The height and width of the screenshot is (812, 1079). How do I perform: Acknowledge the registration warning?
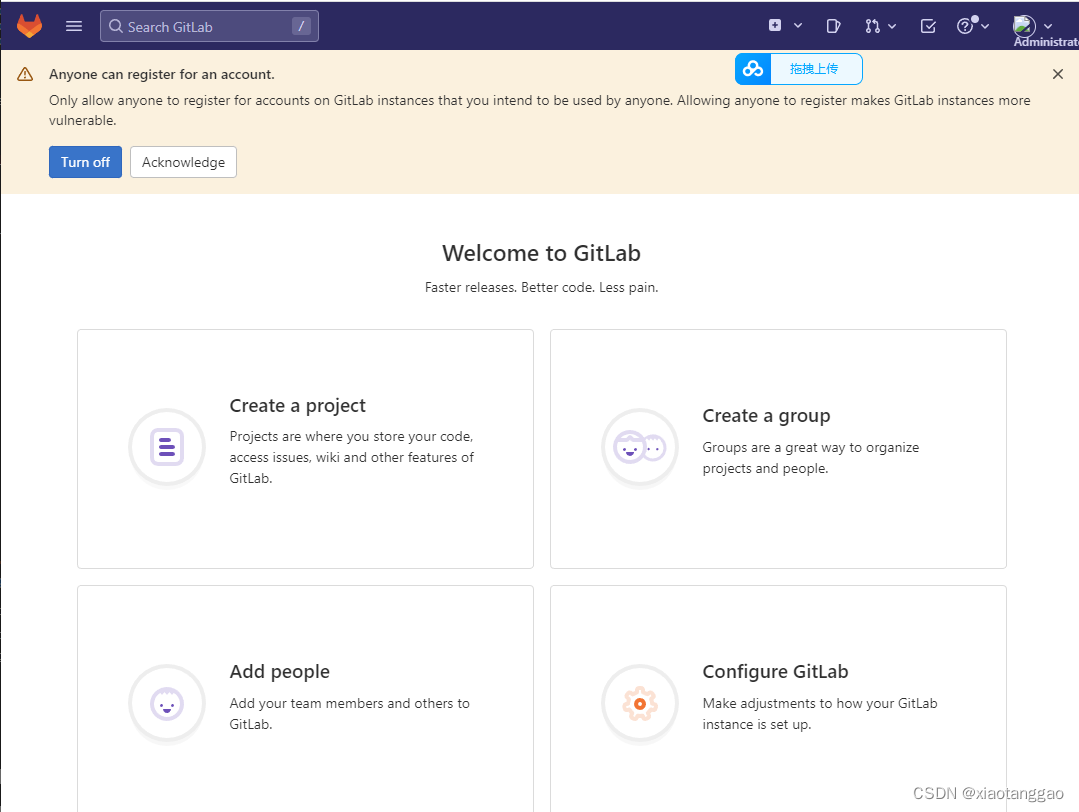click(183, 161)
